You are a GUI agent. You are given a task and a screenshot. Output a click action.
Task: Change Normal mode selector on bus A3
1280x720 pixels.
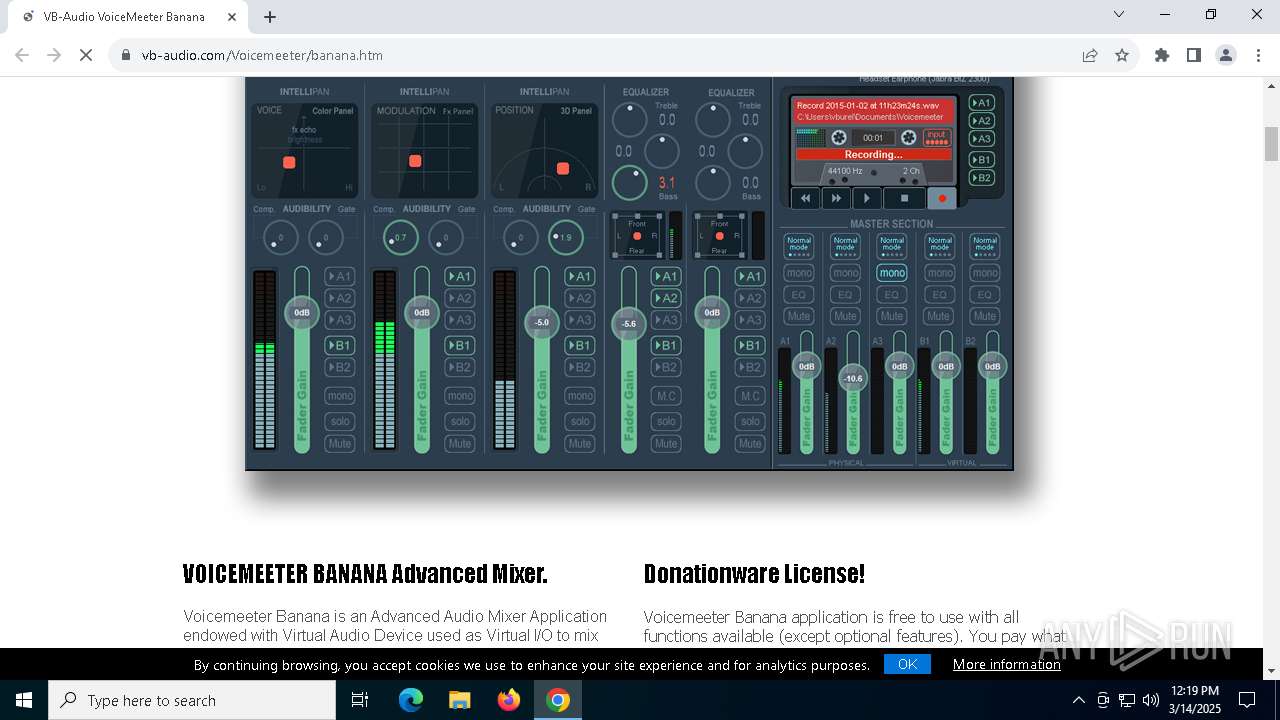[x=892, y=246]
